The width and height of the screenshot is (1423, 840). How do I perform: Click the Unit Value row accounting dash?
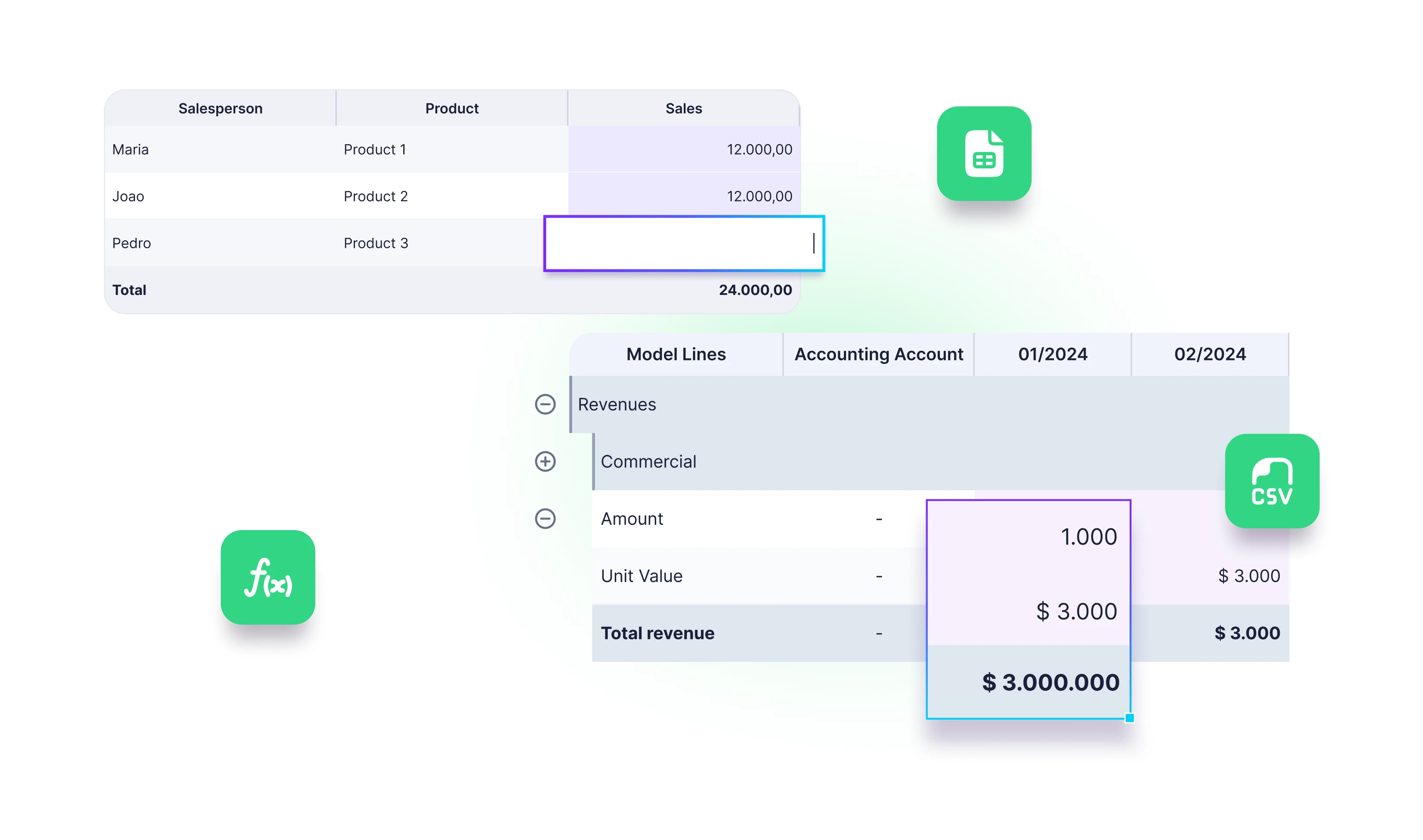click(x=879, y=576)
